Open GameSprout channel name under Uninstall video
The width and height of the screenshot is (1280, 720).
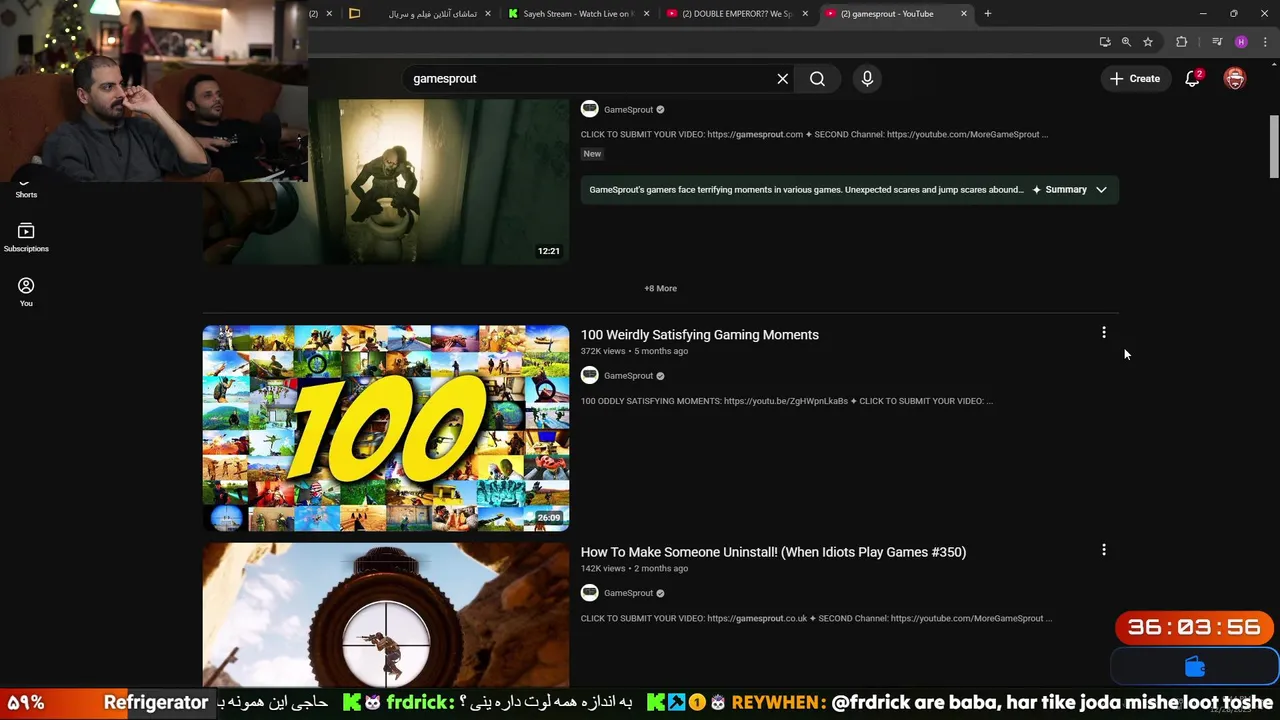628,593
